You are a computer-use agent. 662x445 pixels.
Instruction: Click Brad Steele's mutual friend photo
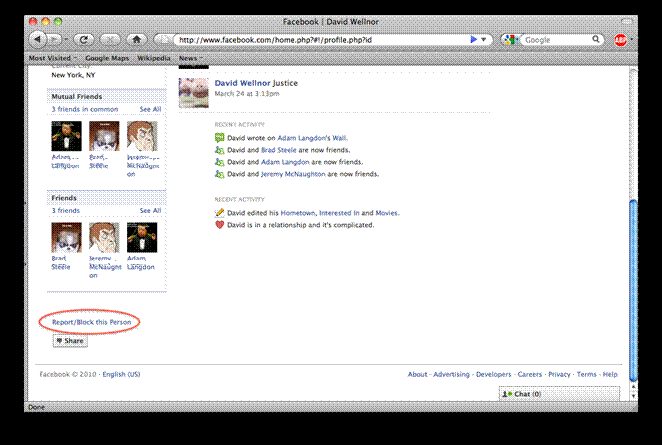[104, 136]
